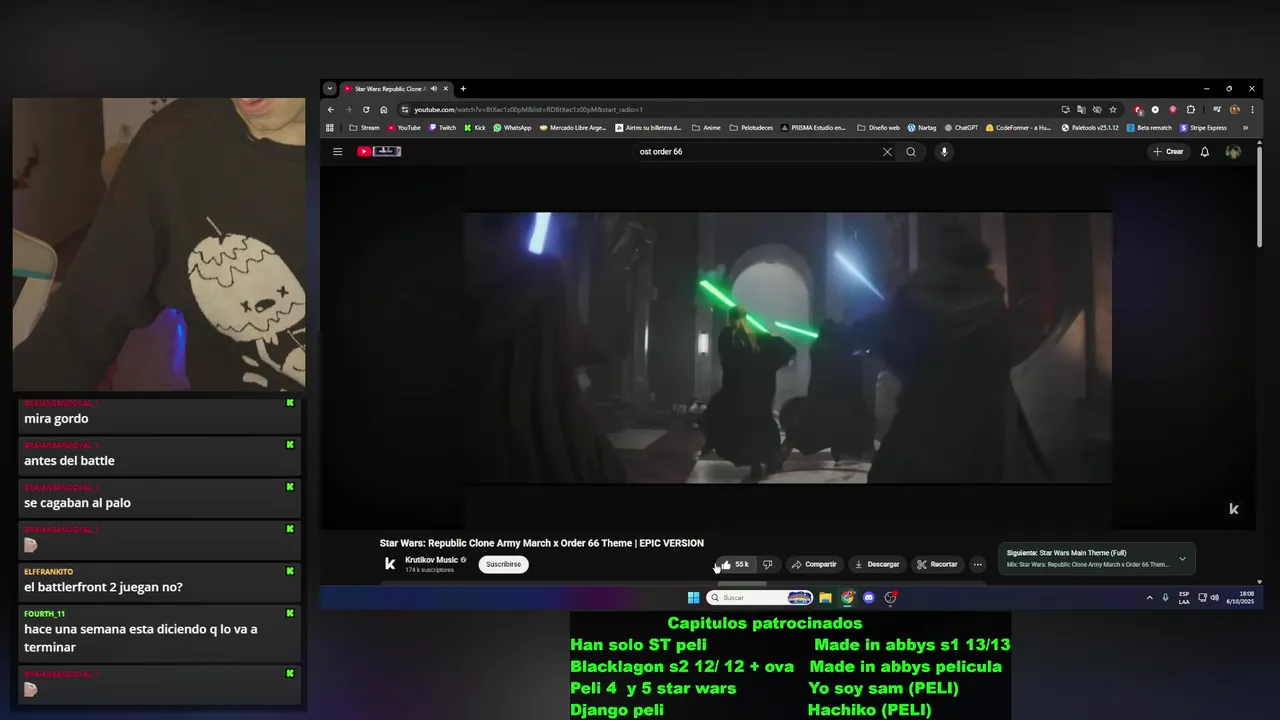Screen dimensions: 1280x720
Task: Open the Stripe Express bookmark
Action: (1203, 128)
